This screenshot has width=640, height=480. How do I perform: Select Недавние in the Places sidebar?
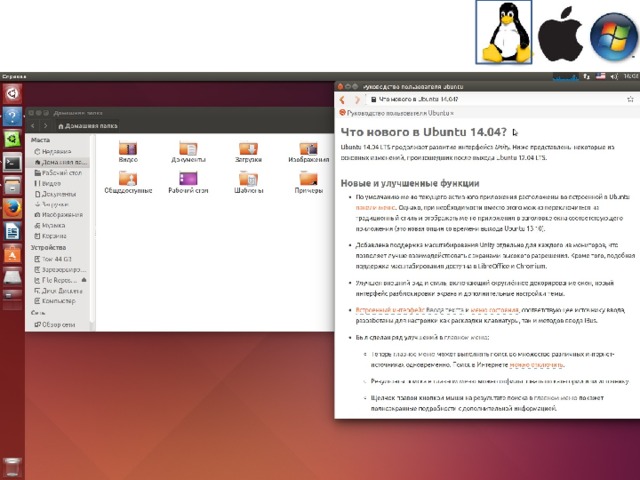click(x=59, y=151)
